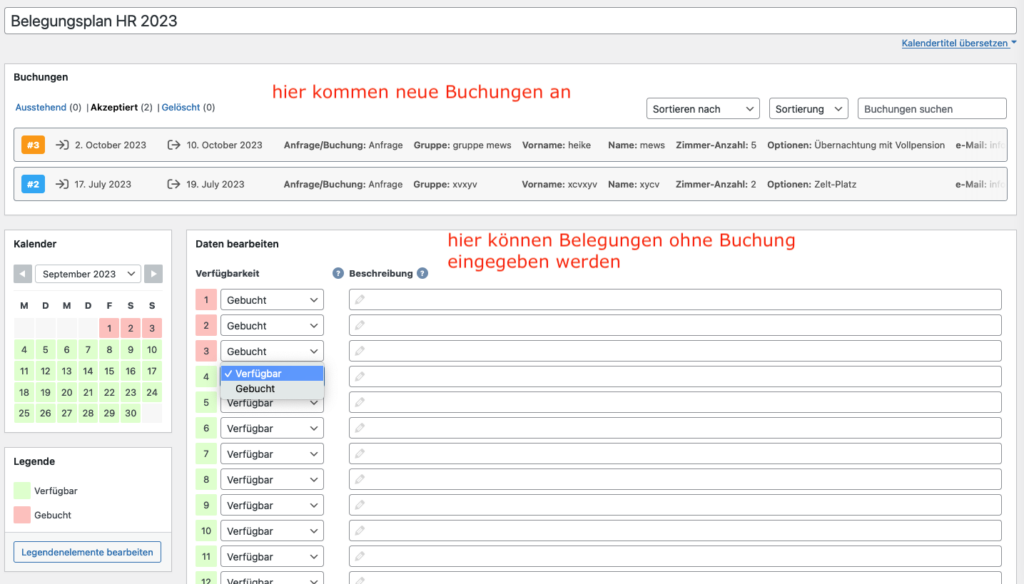Click the next month arrow in Kalender
Screen dimensions: 1024x584
coord(153,274)
